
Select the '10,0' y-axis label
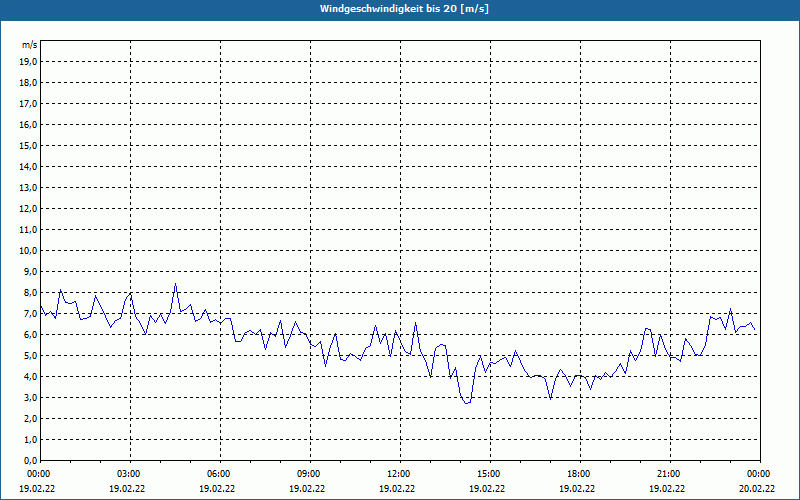[x=28, y=251]
